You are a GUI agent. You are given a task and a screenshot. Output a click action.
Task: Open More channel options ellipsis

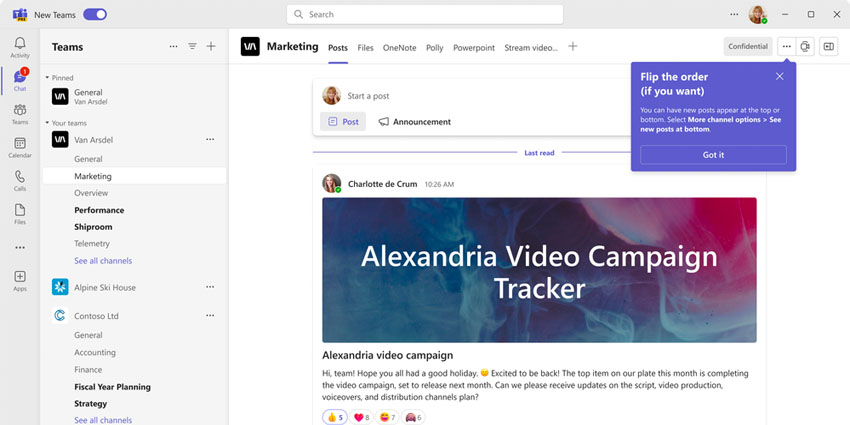tap(787, 47)
